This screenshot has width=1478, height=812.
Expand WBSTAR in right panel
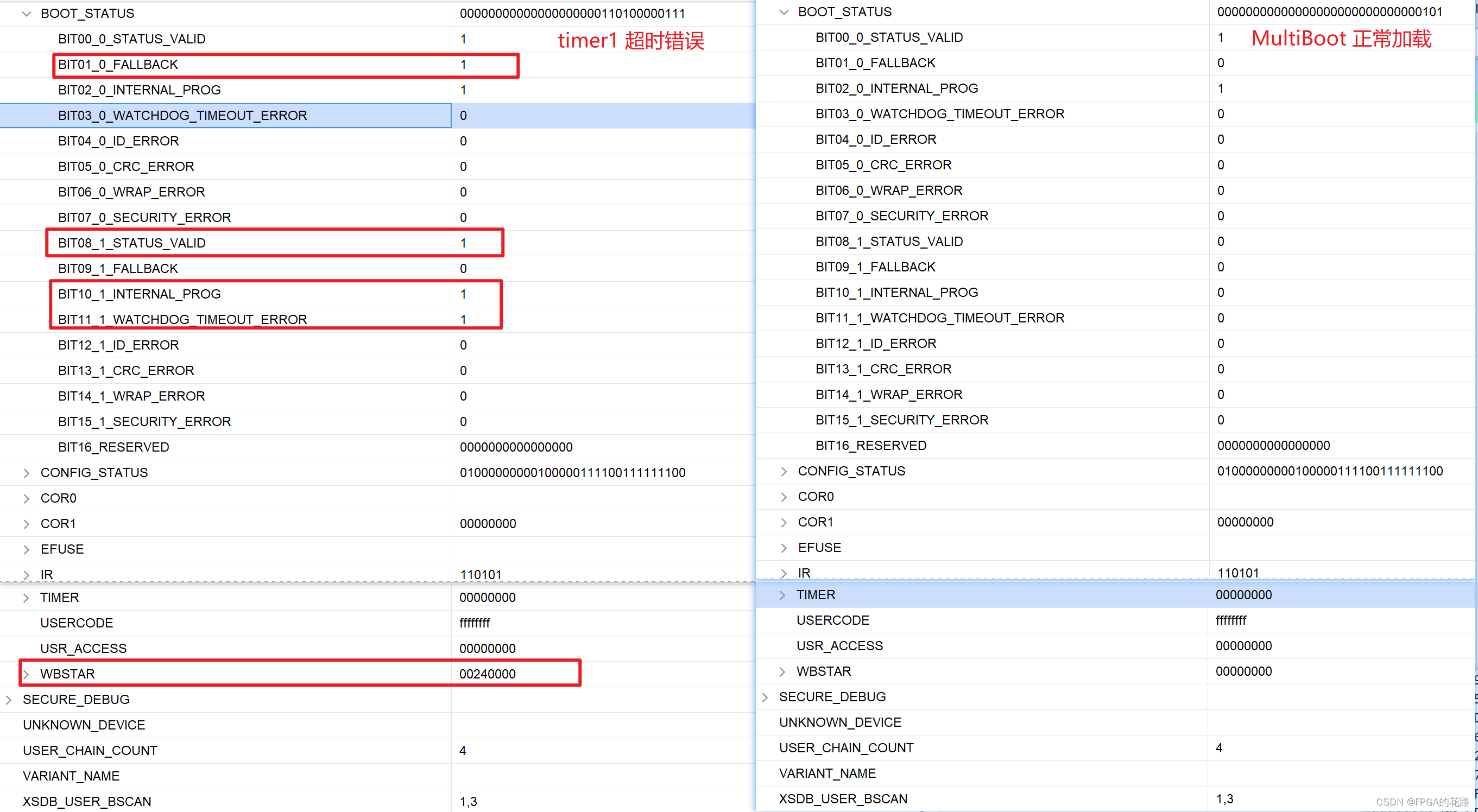[x=782, y=671]
